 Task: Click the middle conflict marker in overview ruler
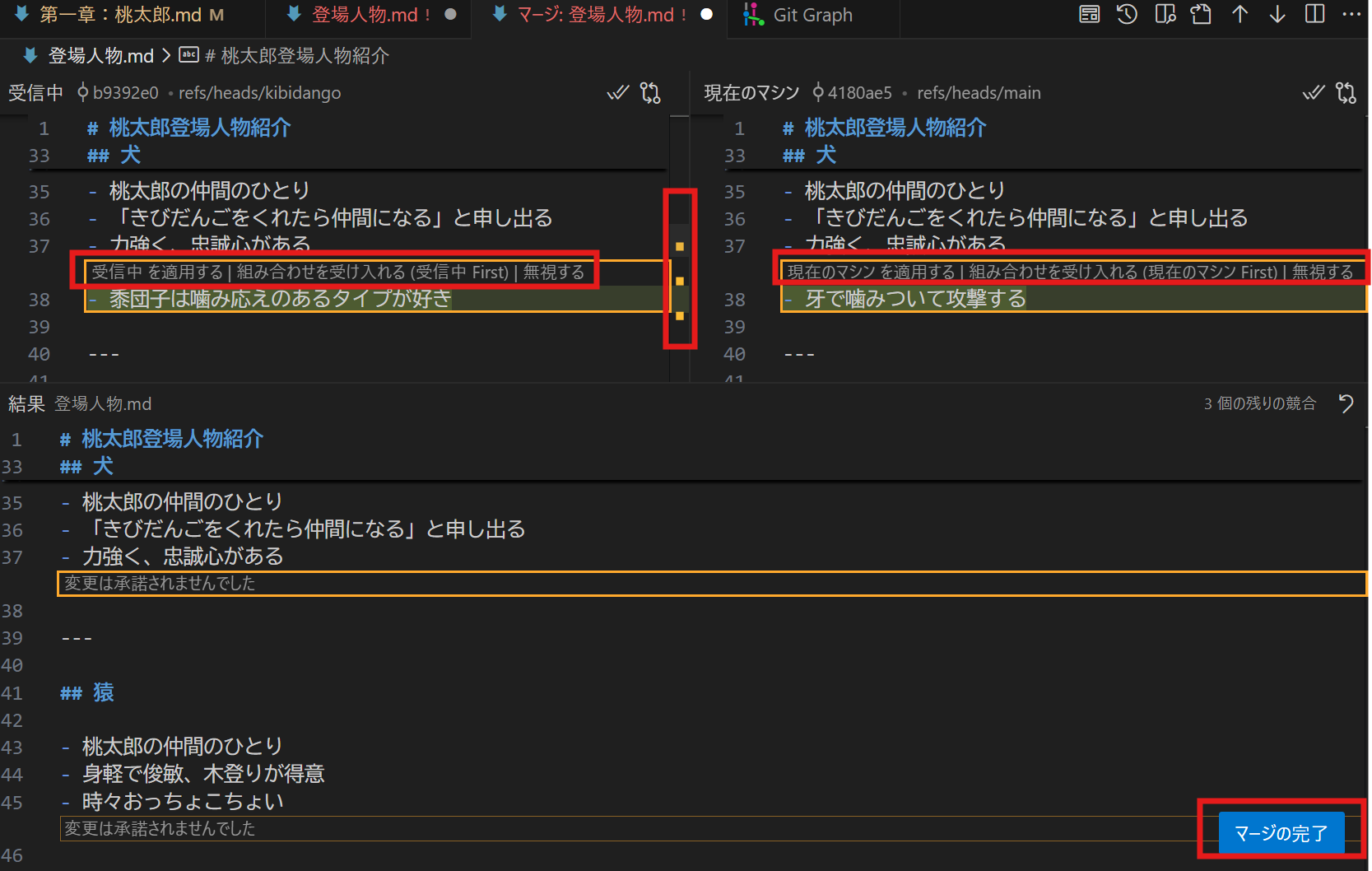(x=680, y=282)
